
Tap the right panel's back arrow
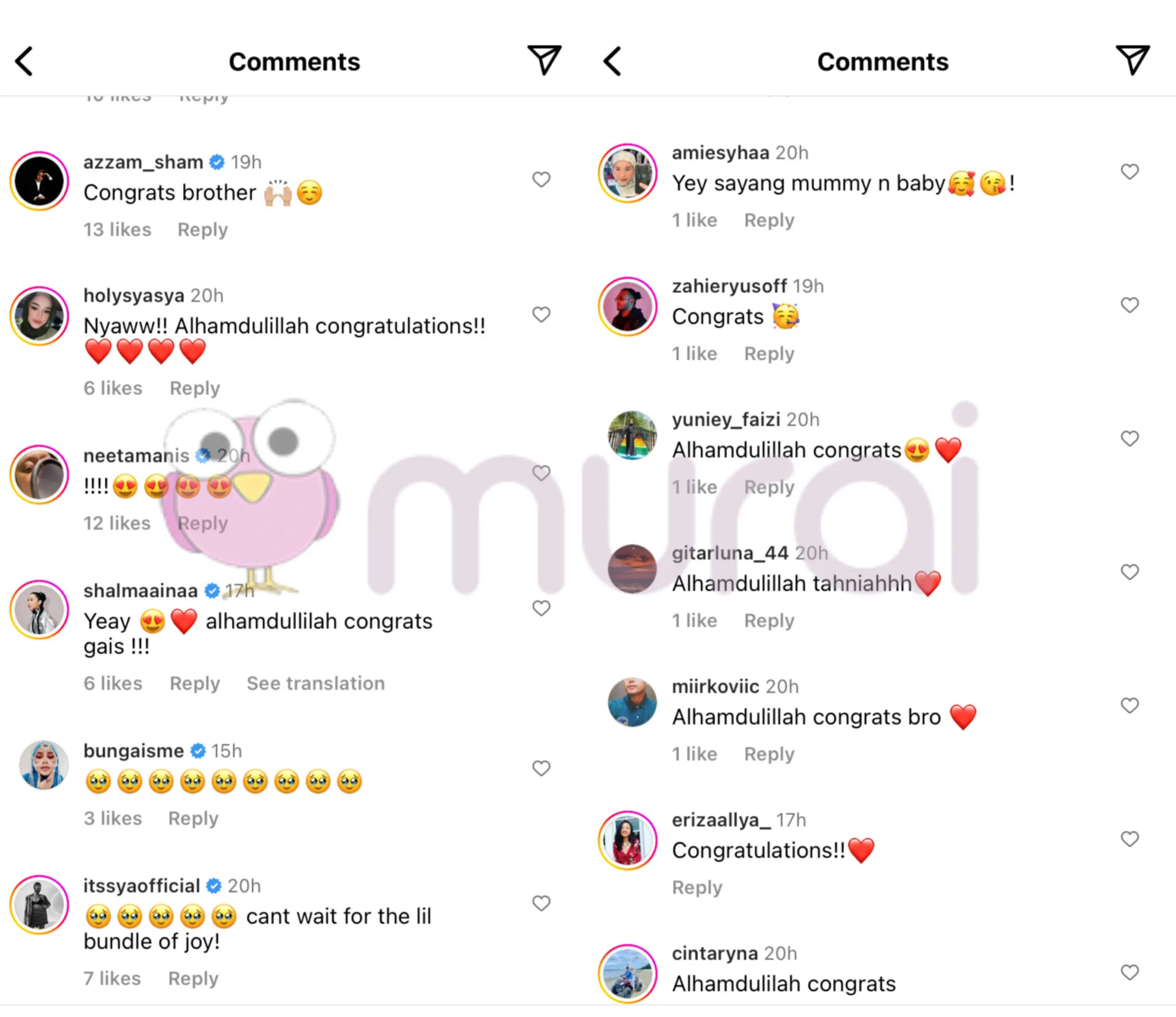[612, 61]
